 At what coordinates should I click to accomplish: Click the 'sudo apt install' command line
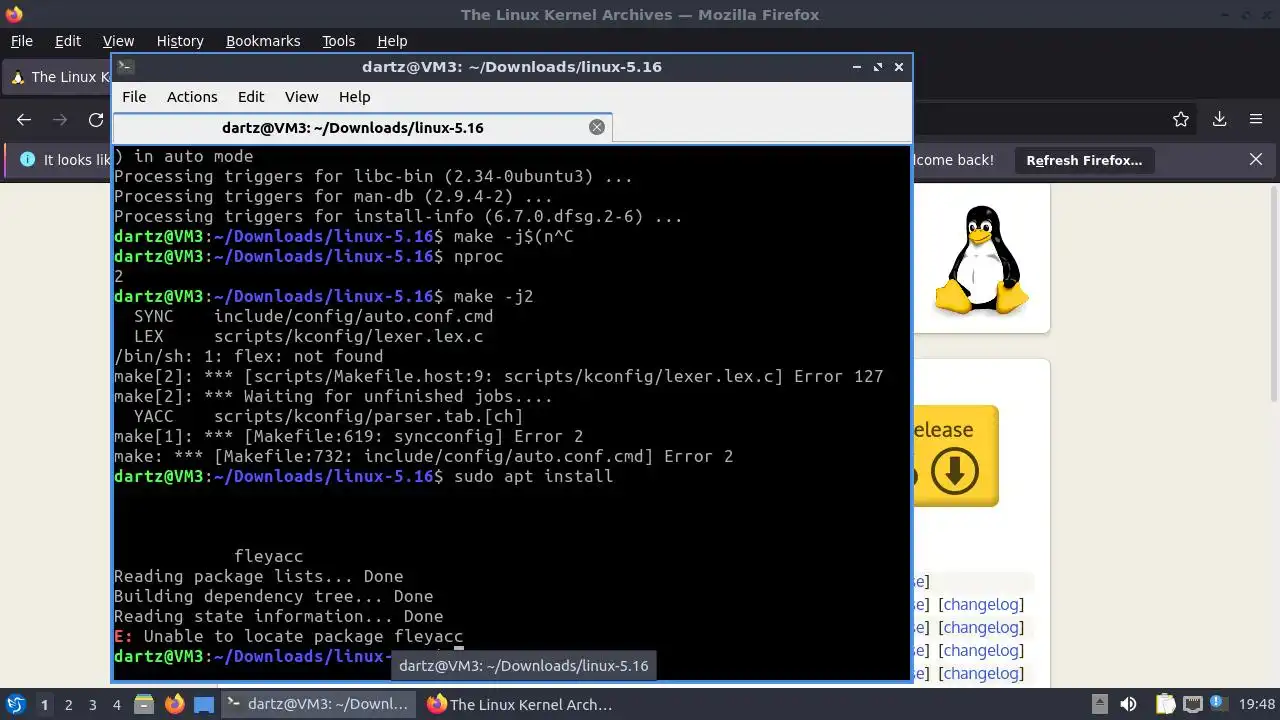click(364, 476)
